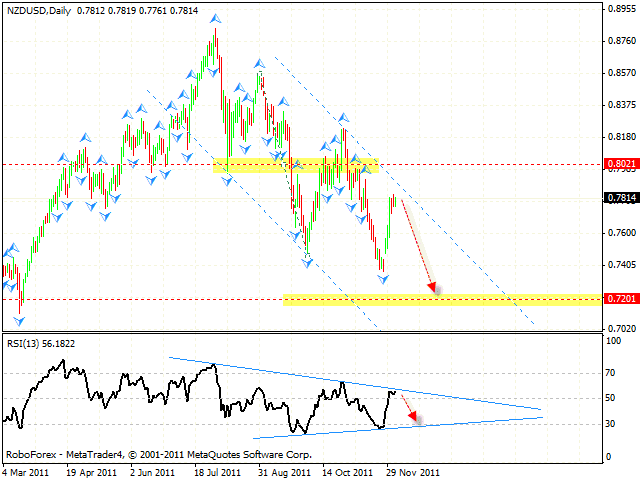Click the 4 Mar 2011 date label
Image resolution: width=640 pixels, height=480 pixels.
[28, 471]
